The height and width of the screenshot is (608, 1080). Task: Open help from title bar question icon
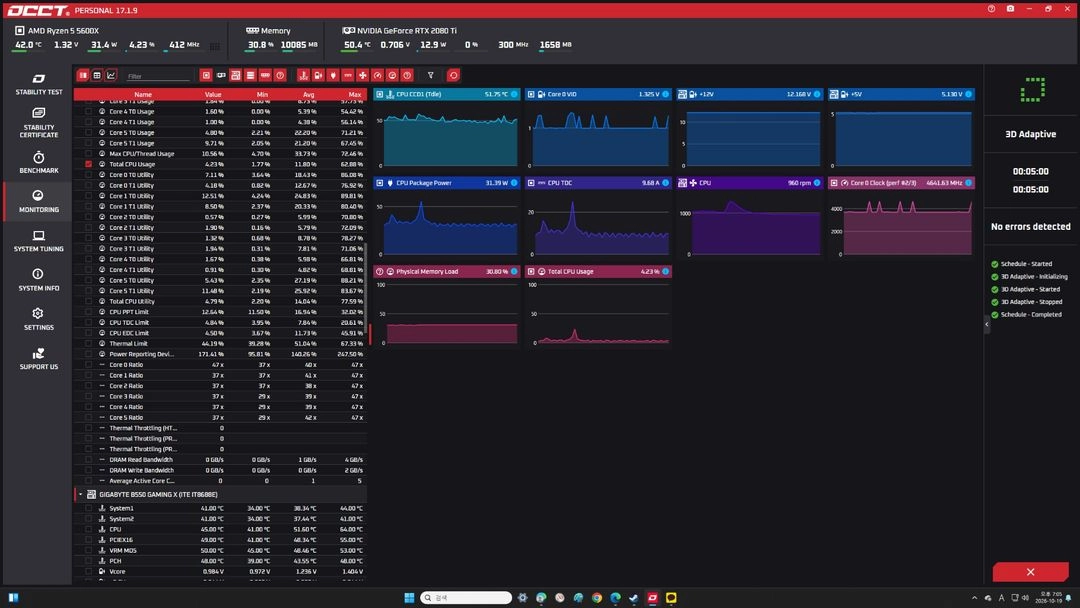pyautogui.click(x=991, y=9)
